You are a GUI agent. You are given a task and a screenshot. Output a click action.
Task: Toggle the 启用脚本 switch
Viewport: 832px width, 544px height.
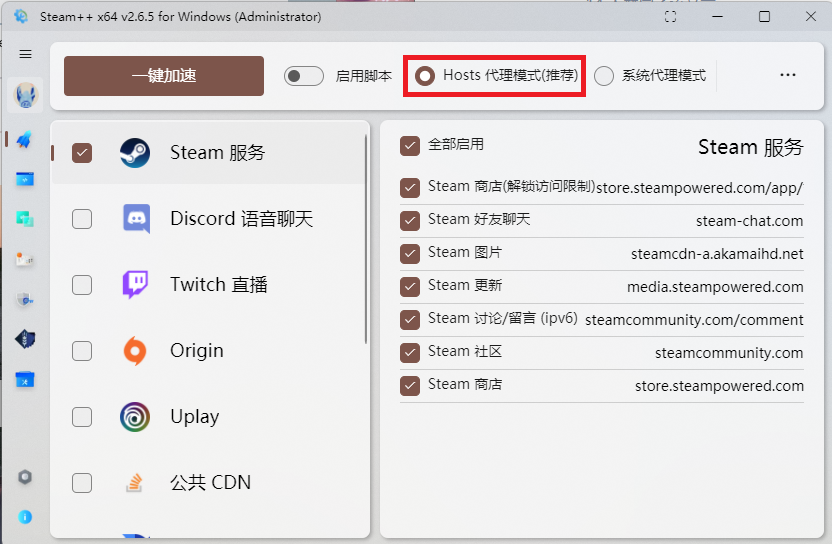coord(304,76)
